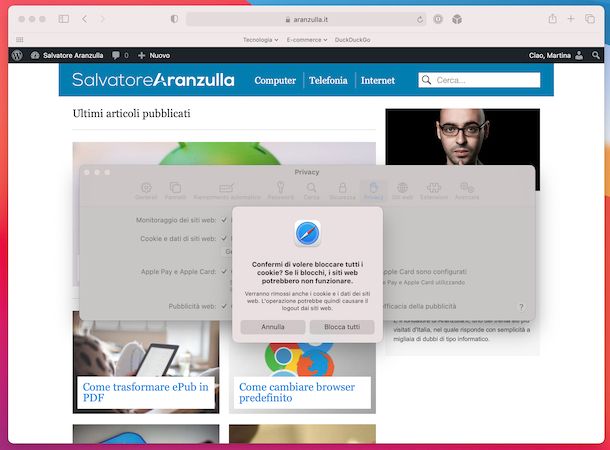Click the SalvatoreAranzulla site logo

(153, 80)
